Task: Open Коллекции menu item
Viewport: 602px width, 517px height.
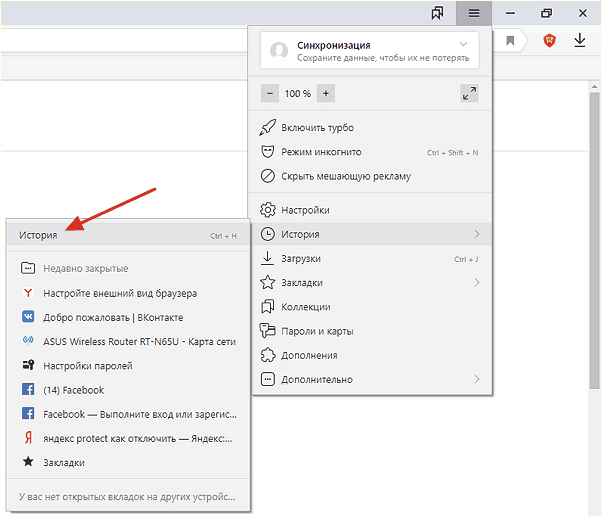Action: (370, 307)
